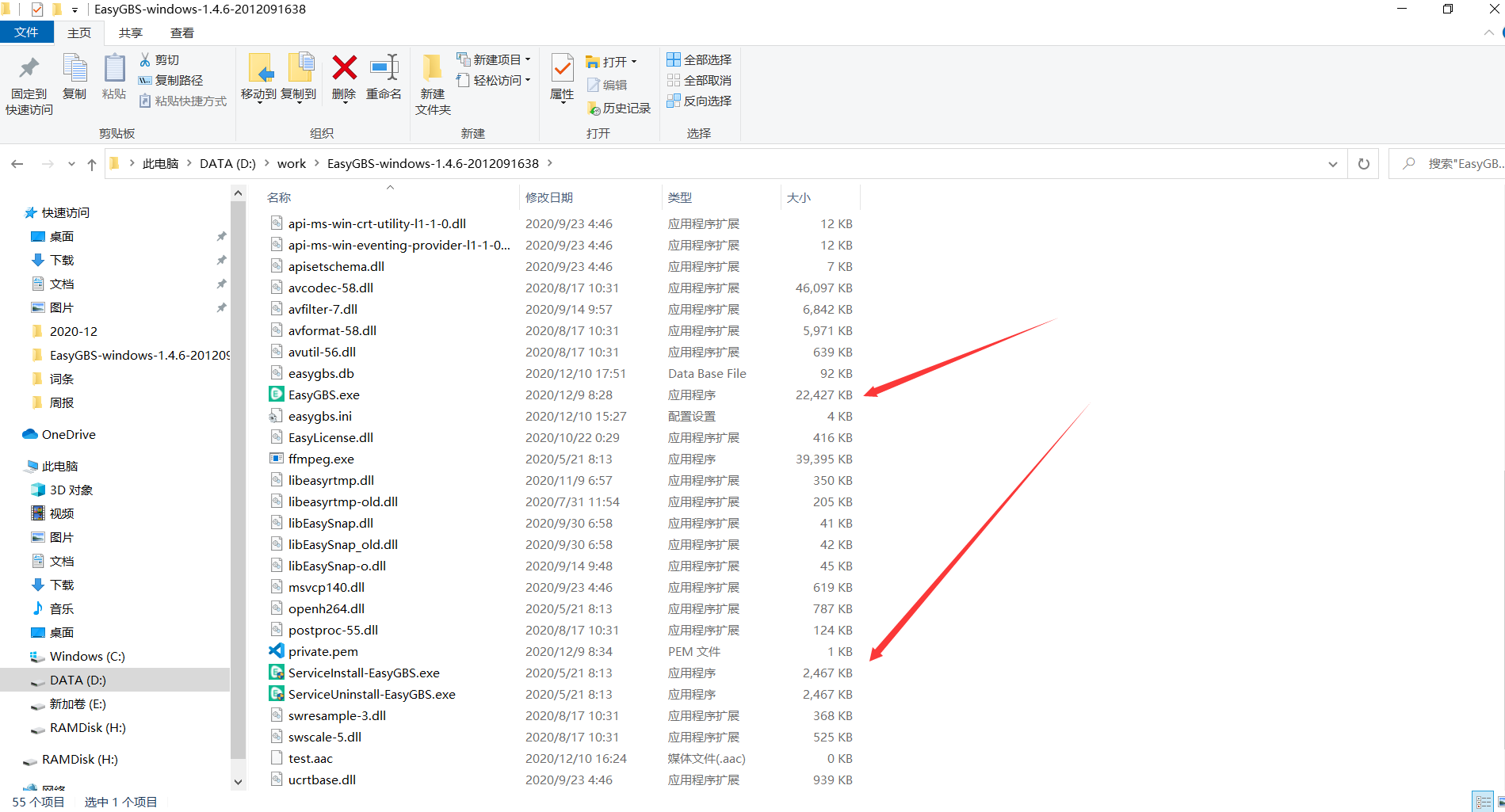Click the Copy icon in ribbon

(74, 69)
